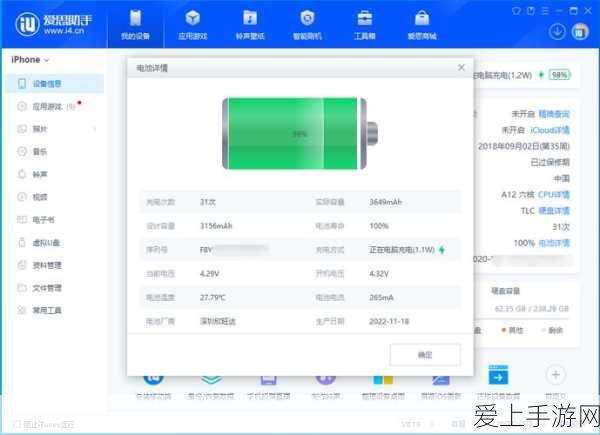This screenshot has height=435, width=600.
Task: Click the 迁移设备数据 transfer arrow icon
Action: 498,375
